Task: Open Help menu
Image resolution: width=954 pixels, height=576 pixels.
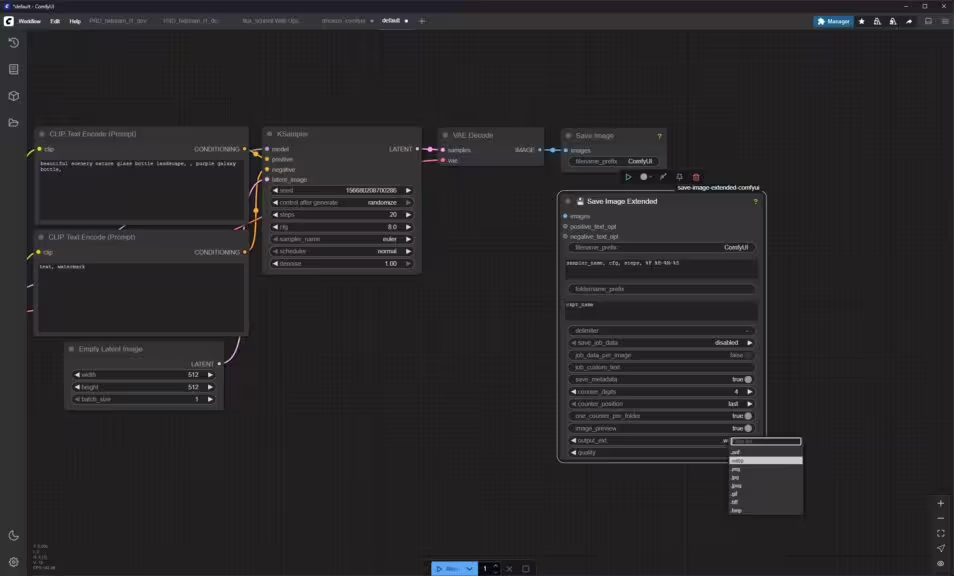Action: pos(75,21)
